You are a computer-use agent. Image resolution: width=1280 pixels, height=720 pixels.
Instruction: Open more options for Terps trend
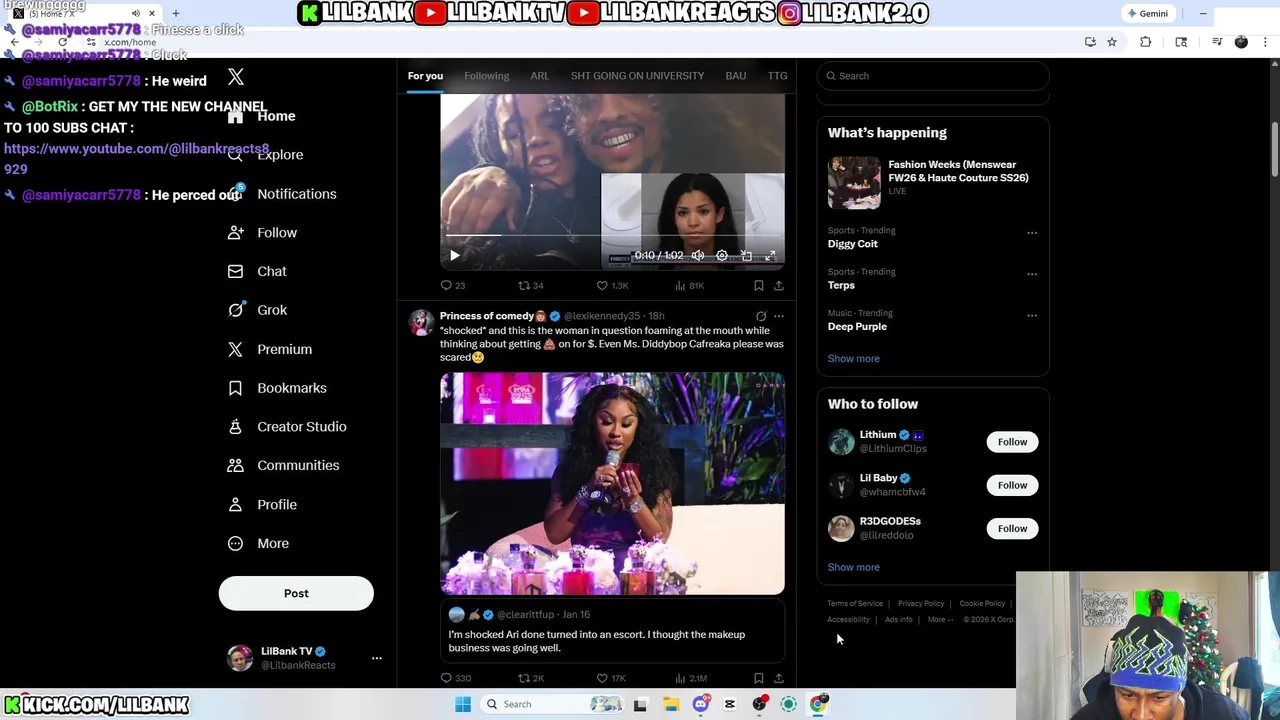coord(1032,274)
